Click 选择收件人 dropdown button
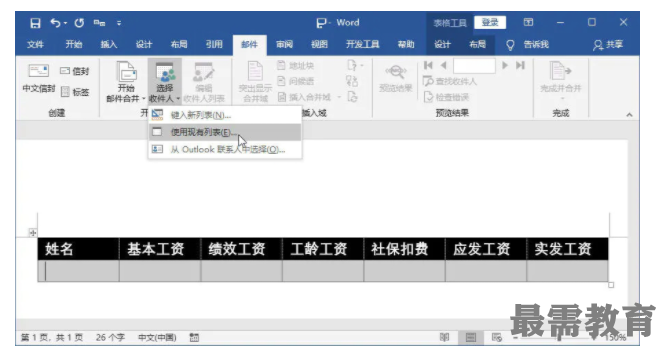Screen dimensions: 662x360 [x=165, y=82]
